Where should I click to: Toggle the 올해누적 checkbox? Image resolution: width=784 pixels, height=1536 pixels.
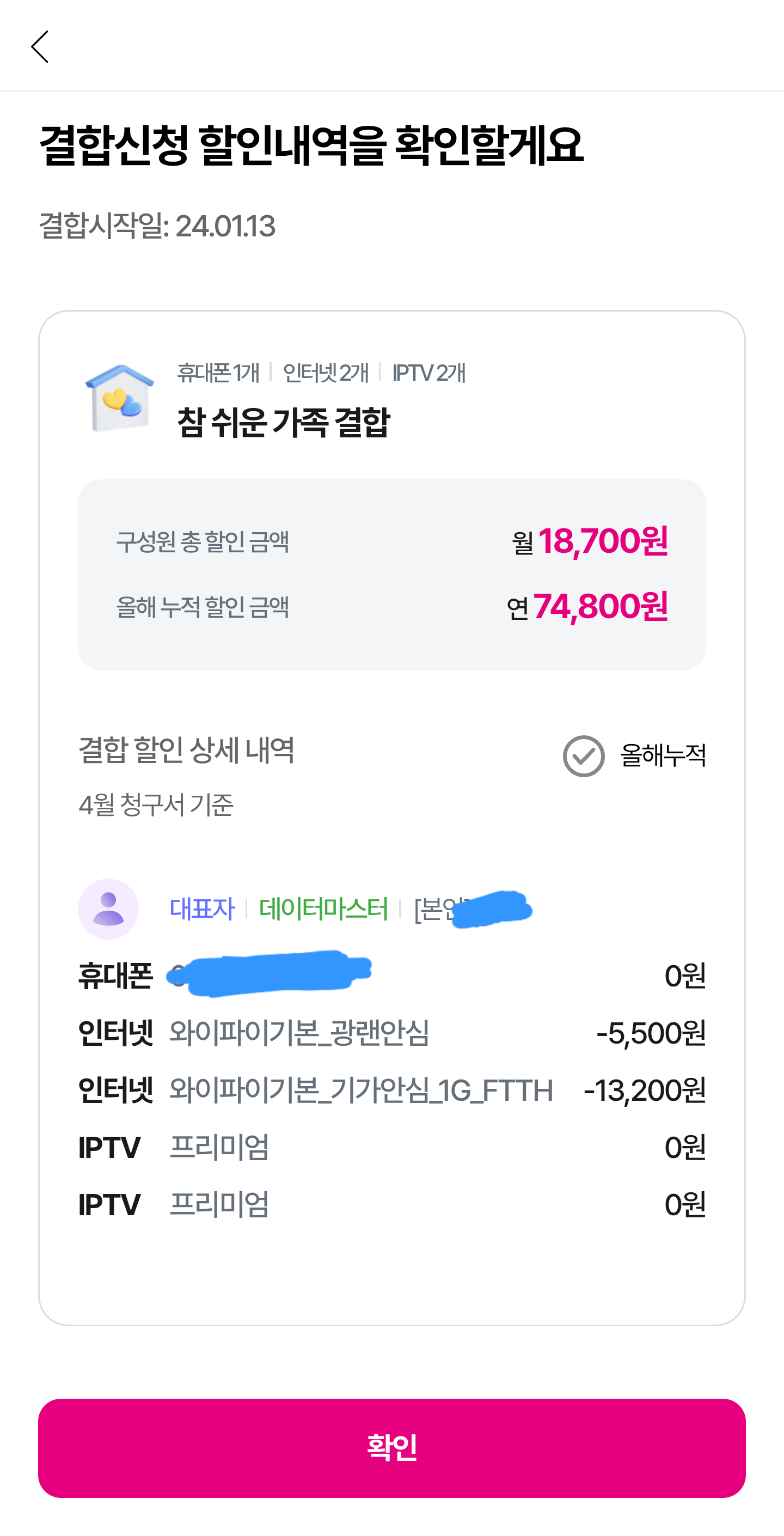pos(584,755)
